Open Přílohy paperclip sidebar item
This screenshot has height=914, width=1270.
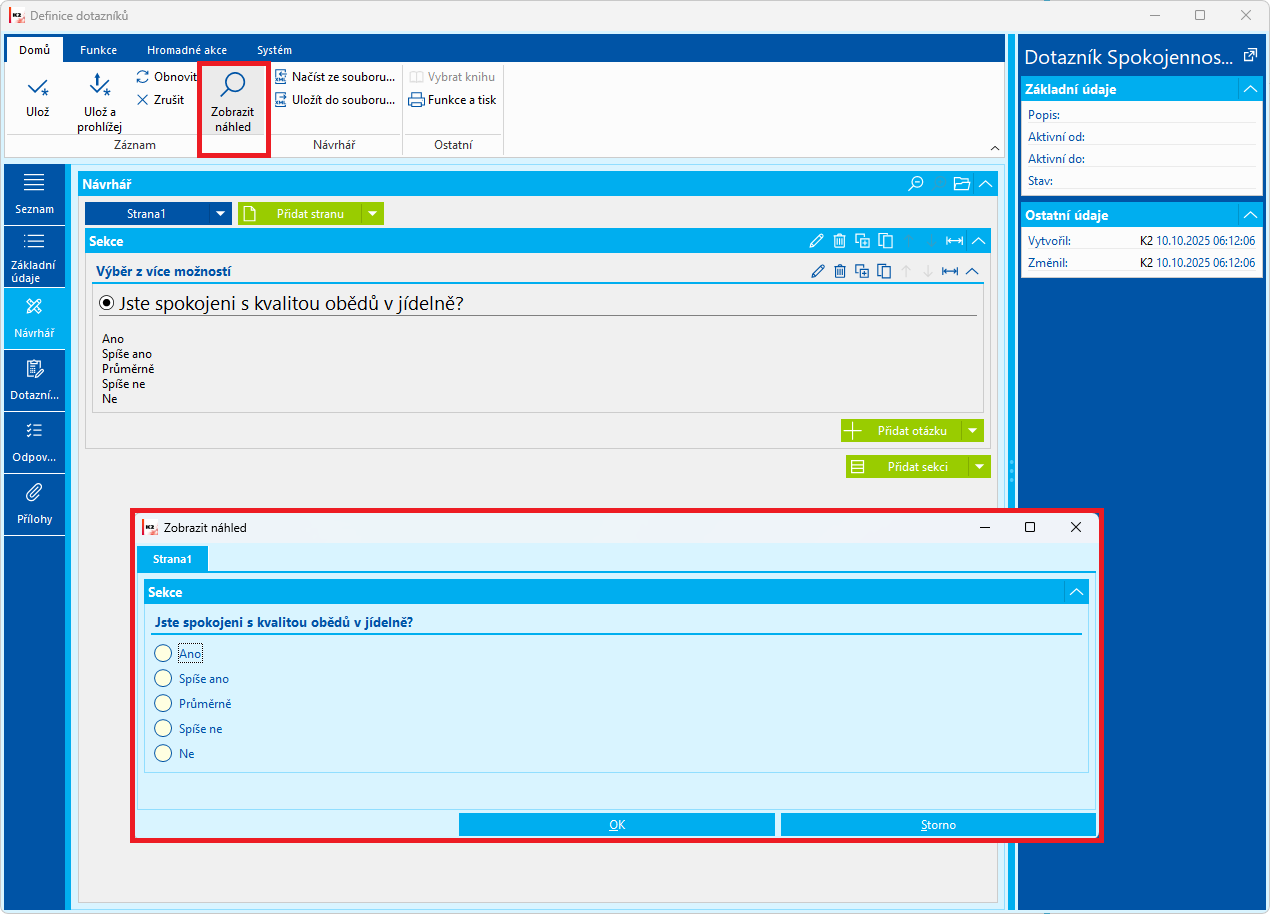(34, 505)
